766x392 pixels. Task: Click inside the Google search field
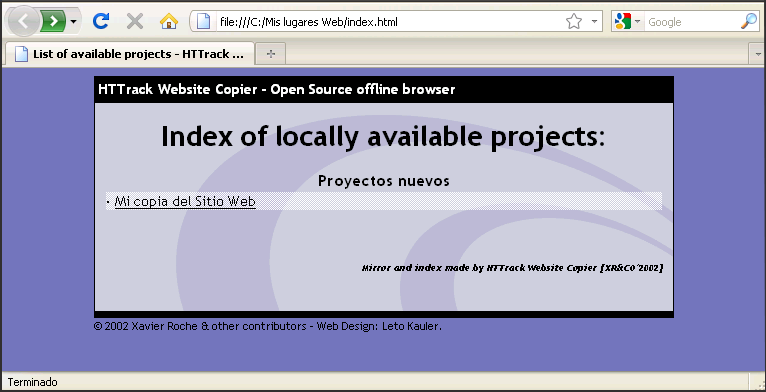691,22
